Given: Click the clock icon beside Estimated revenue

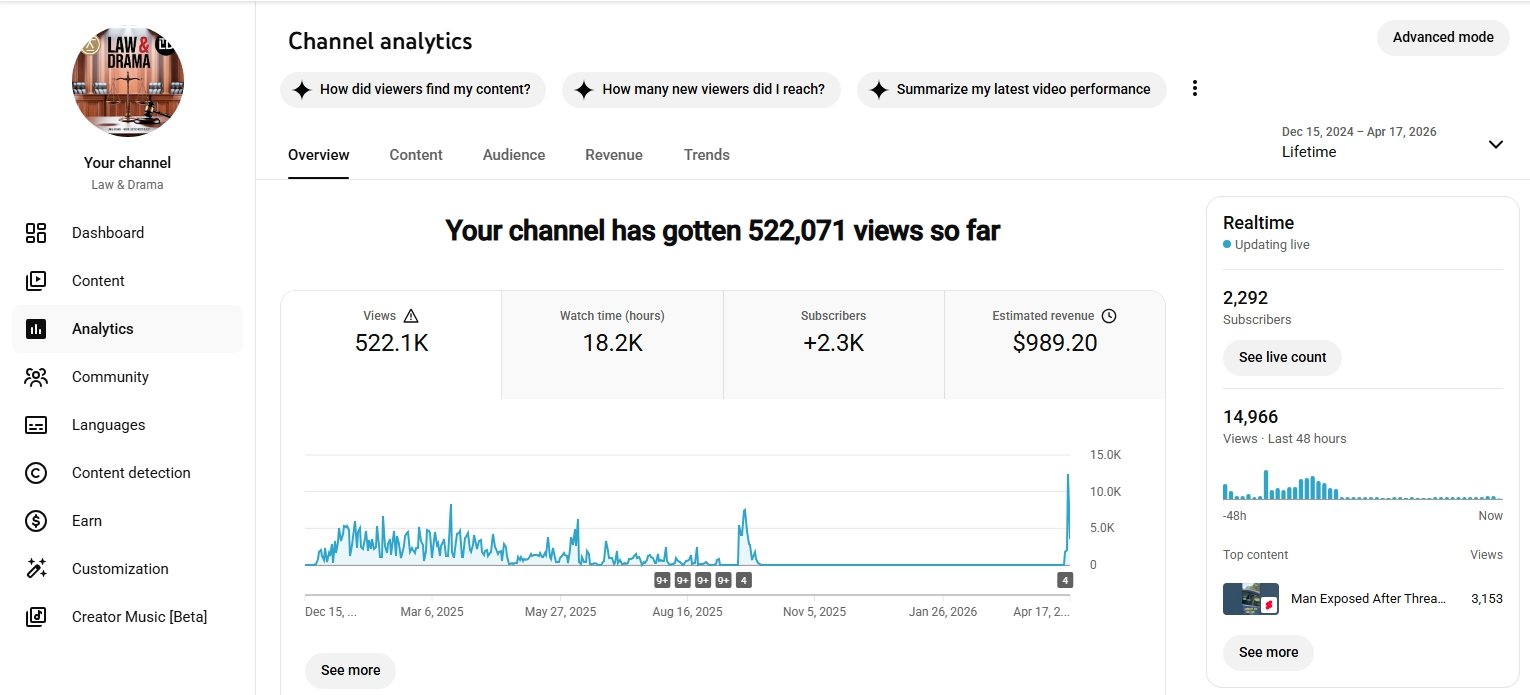Looking at the screenshot, I should click(1108, 316).
